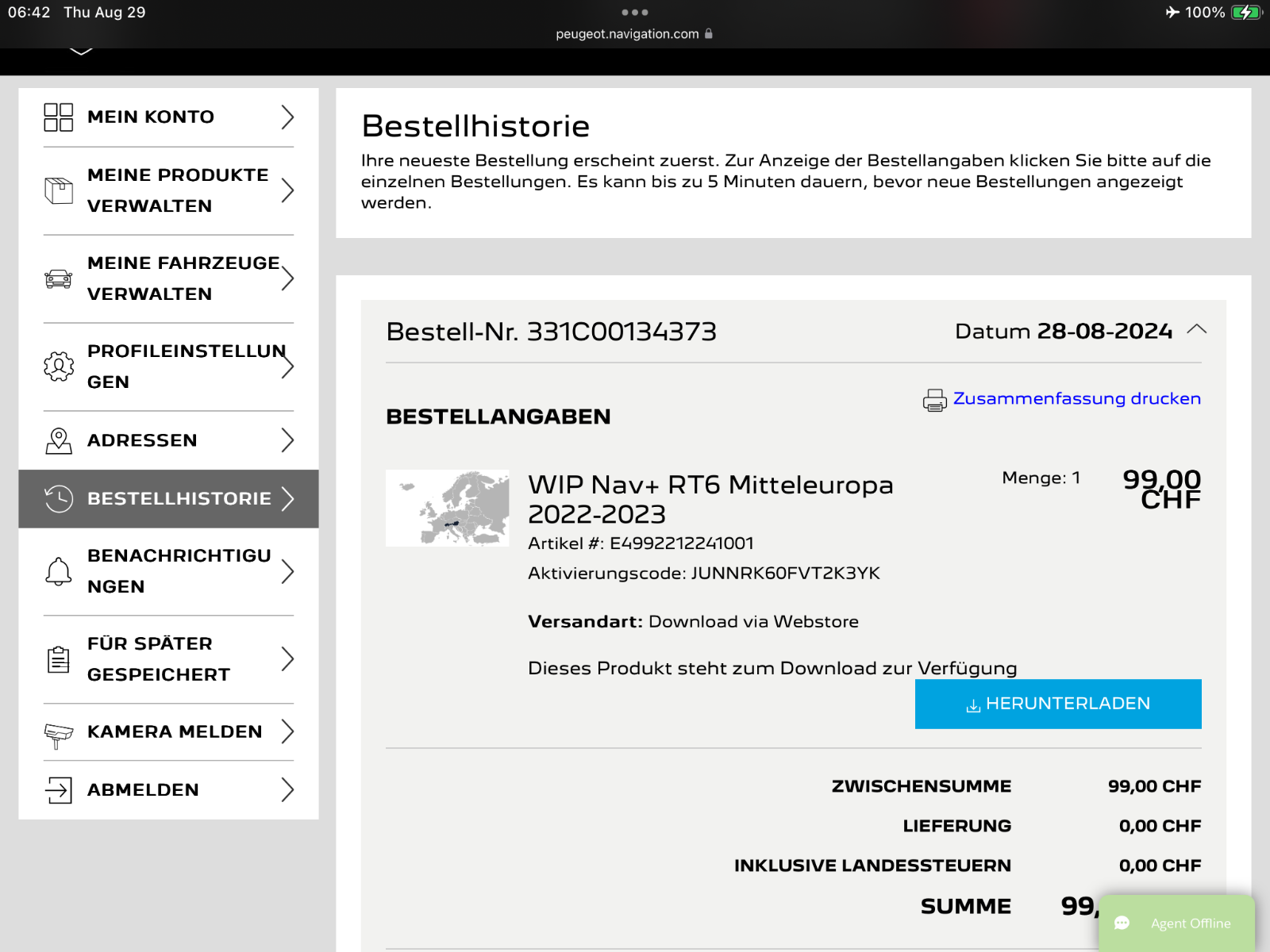
Task: Click the Zusammenfassung drucken link
Action: click(1077, 398)
